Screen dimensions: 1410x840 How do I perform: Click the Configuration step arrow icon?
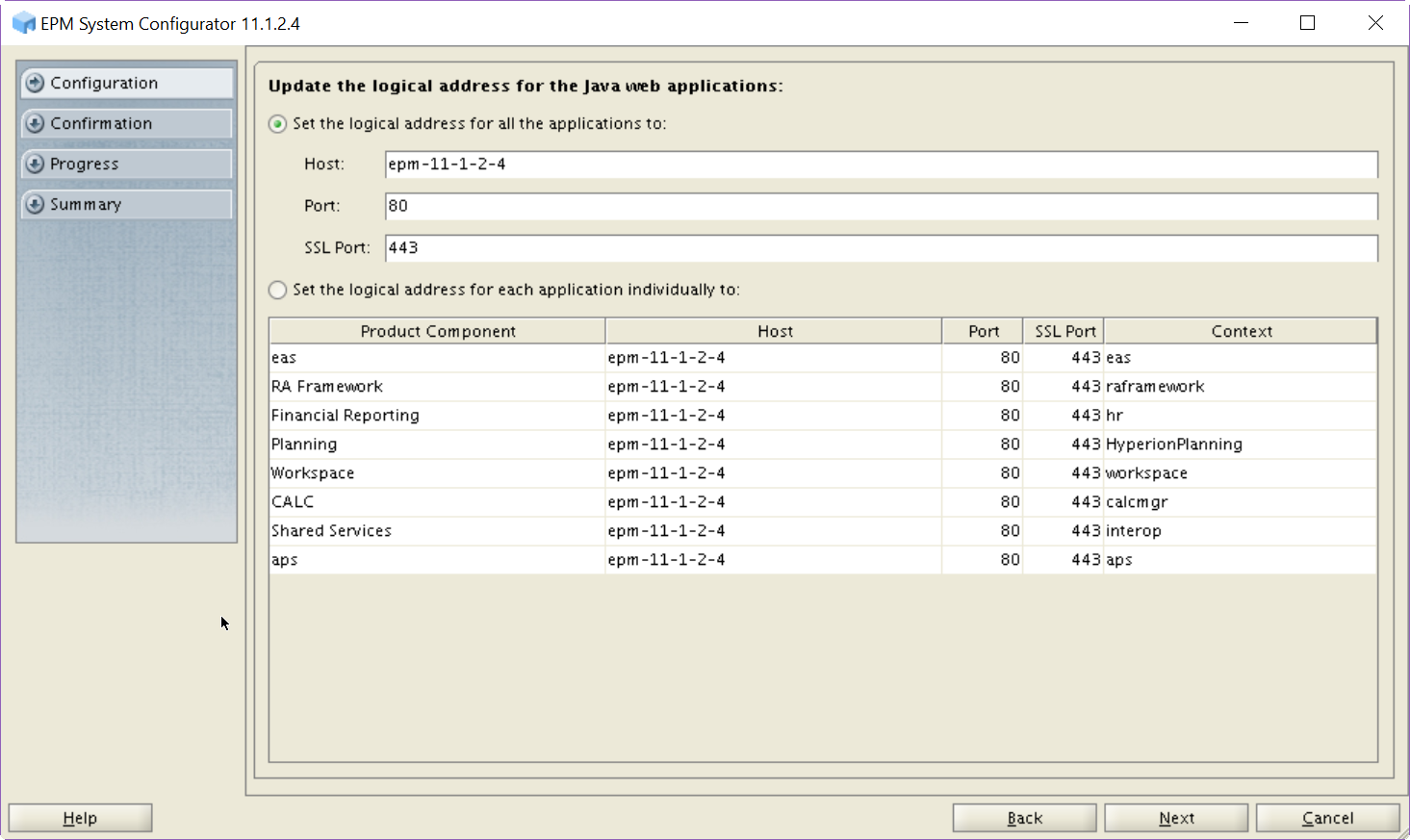click(36, 83)
